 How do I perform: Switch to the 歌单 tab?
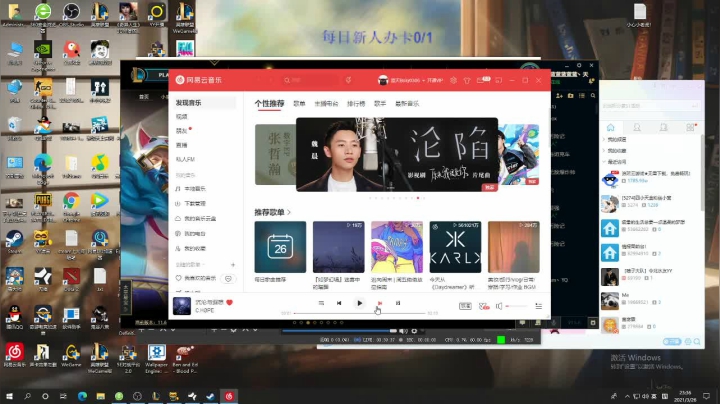[299, 104]
